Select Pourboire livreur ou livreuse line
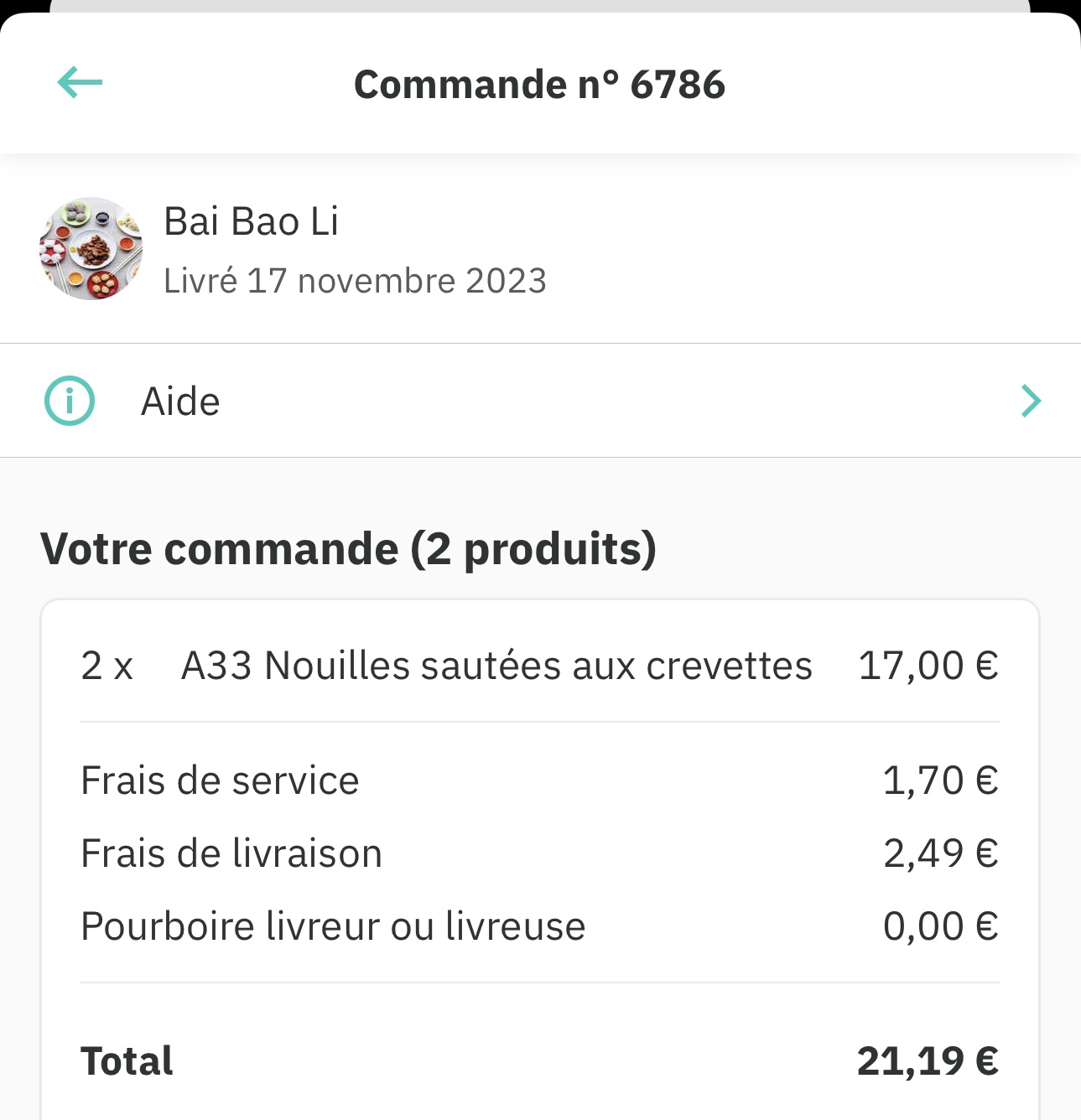 [x=333, y=926]
